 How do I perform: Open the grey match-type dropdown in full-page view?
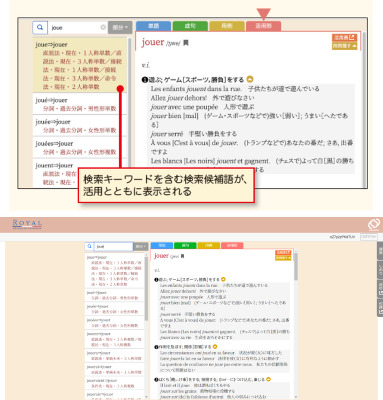140,246
